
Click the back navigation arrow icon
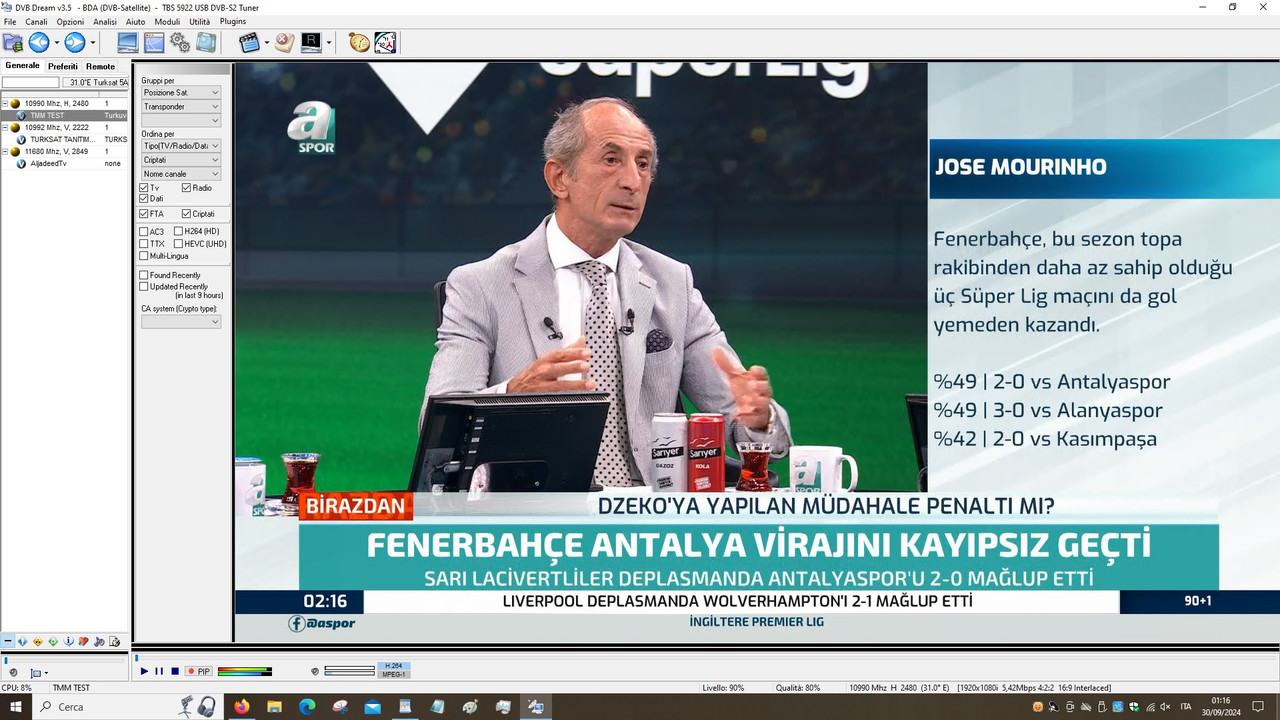point(38,42)
